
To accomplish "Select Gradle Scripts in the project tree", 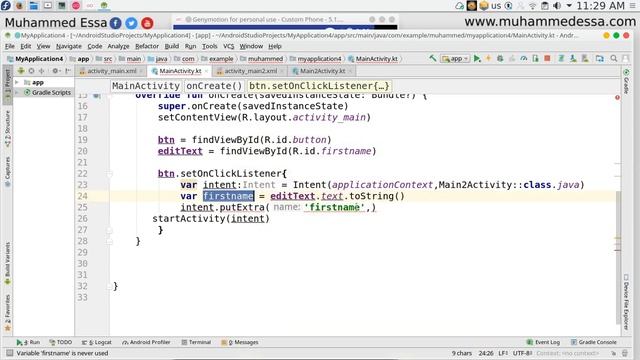I will click(x=51, y=93).
